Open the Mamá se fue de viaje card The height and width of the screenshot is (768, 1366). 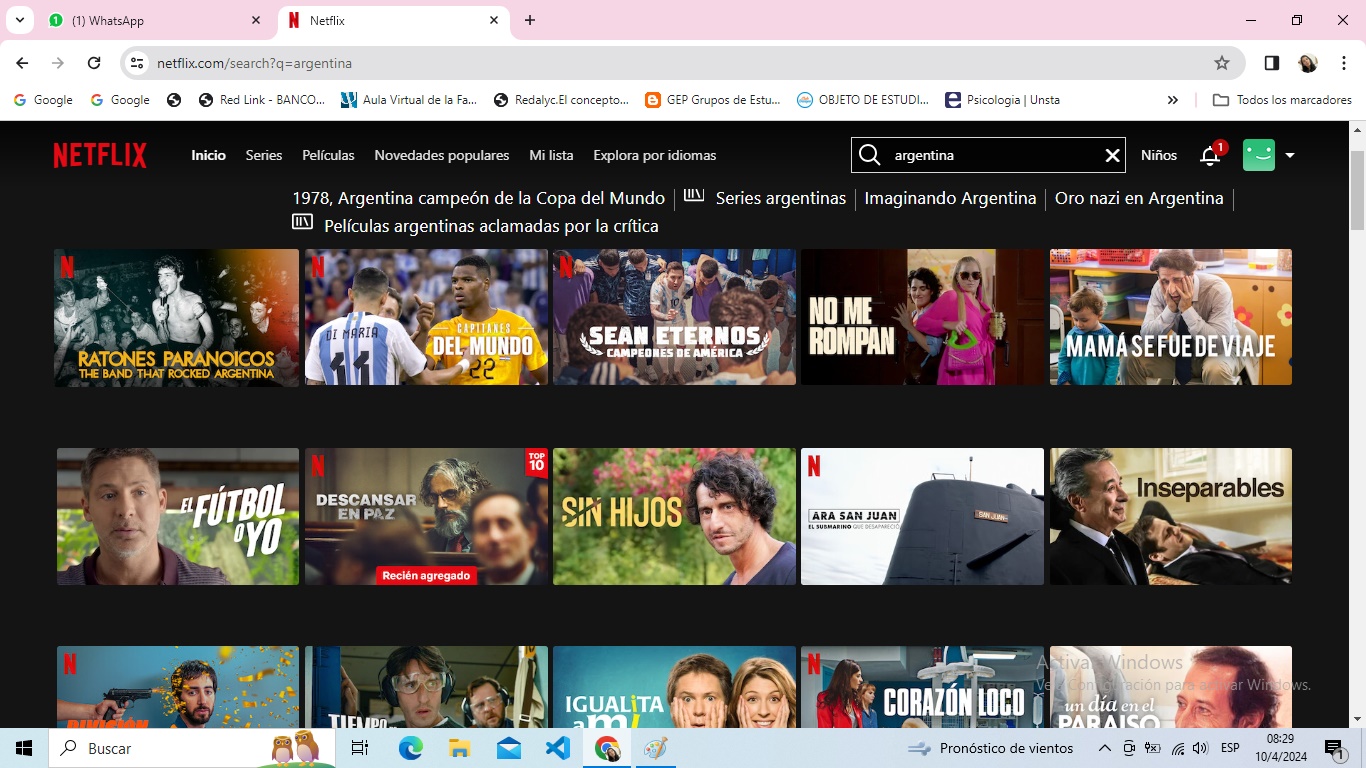coord(1171,317)
